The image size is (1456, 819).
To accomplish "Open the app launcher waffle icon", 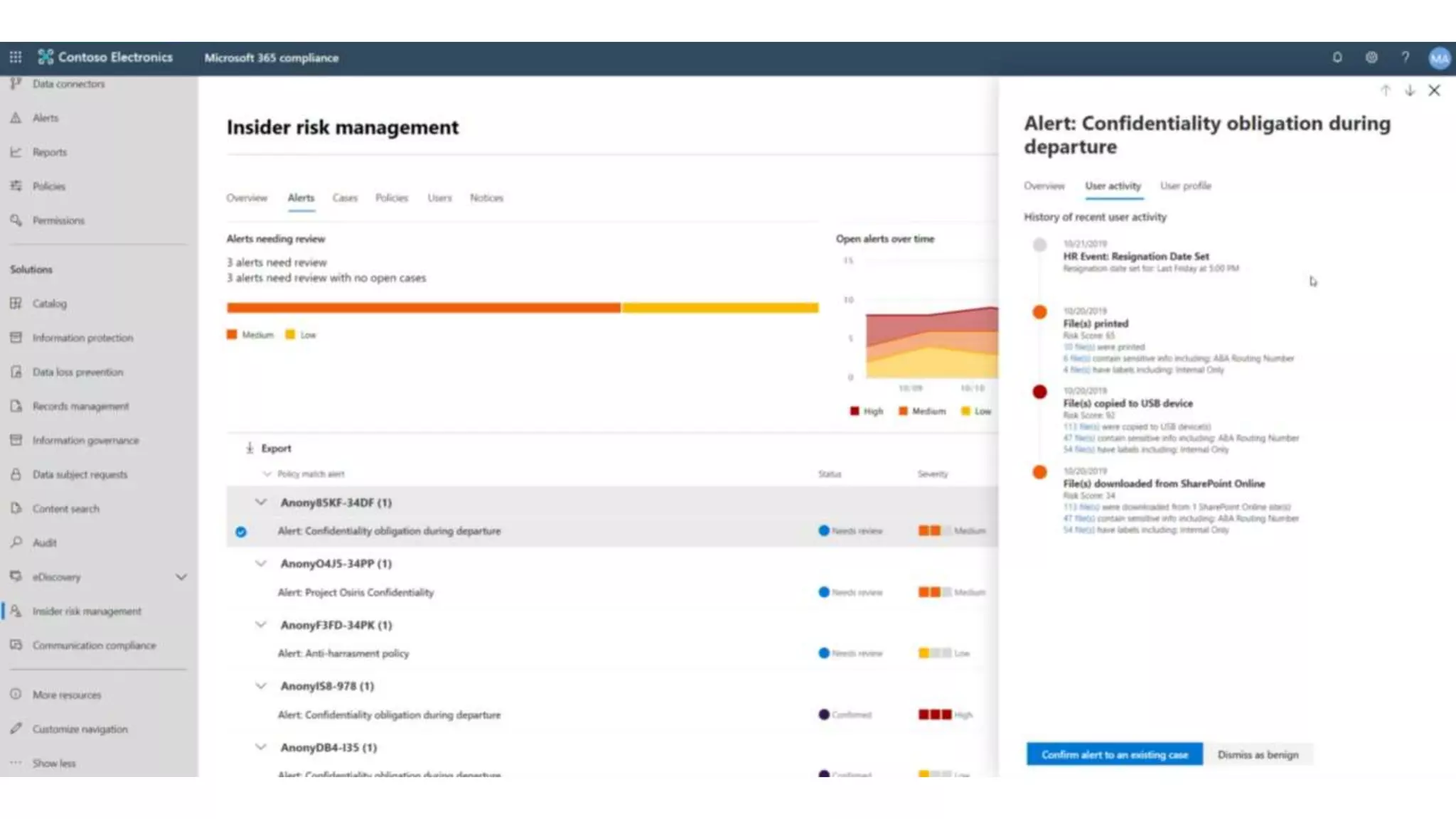I will tap(16, 57).
